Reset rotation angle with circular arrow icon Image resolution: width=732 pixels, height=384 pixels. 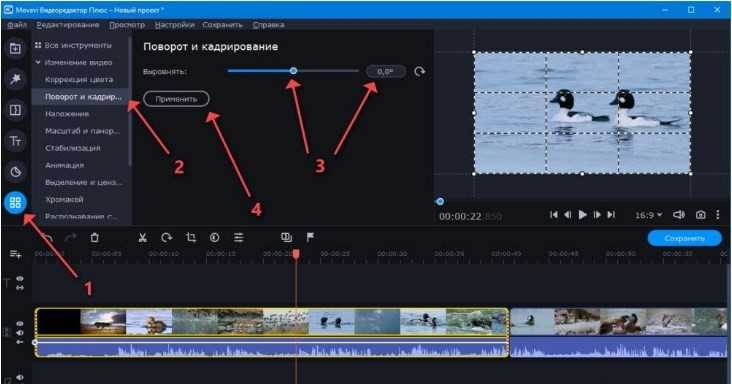(419, 71)
